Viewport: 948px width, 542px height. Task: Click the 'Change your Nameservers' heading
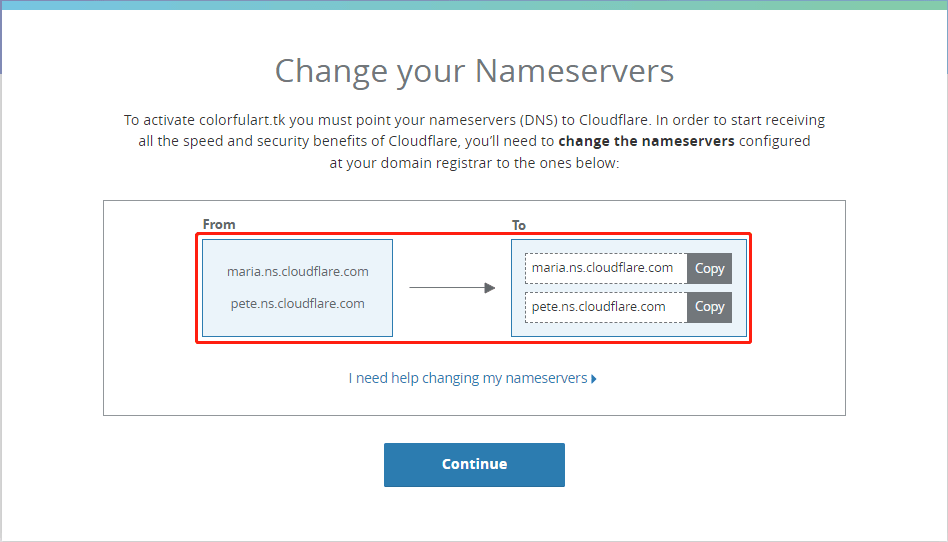coord(474,71)
